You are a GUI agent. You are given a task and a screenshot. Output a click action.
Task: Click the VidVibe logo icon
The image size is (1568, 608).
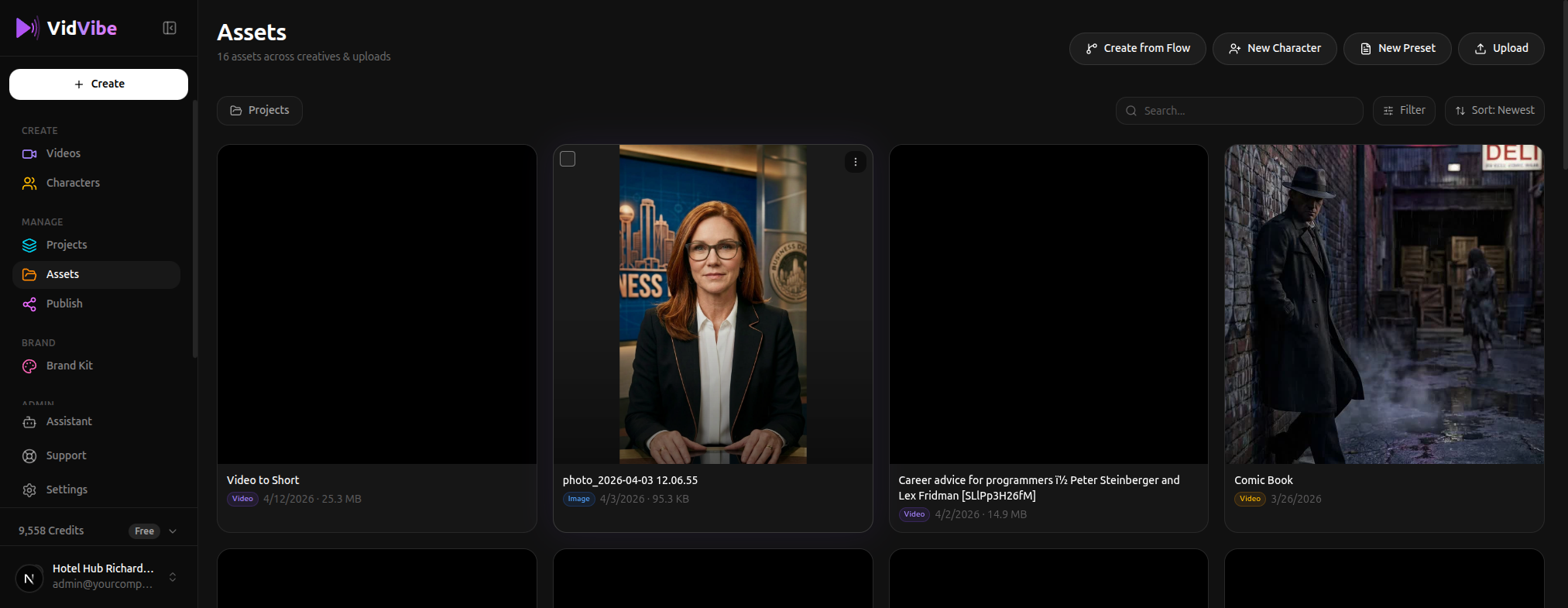(27, 28)
